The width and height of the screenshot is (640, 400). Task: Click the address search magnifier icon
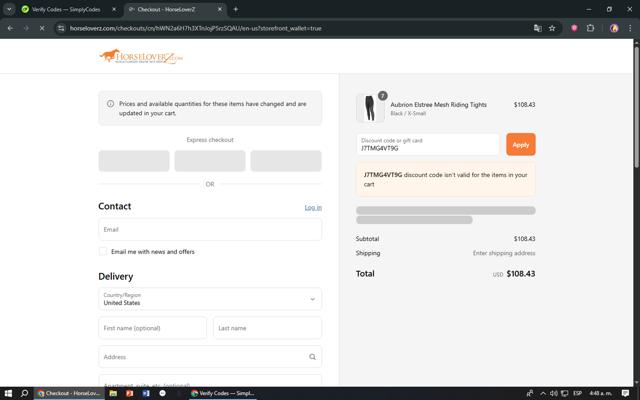(x=312, y=357)
